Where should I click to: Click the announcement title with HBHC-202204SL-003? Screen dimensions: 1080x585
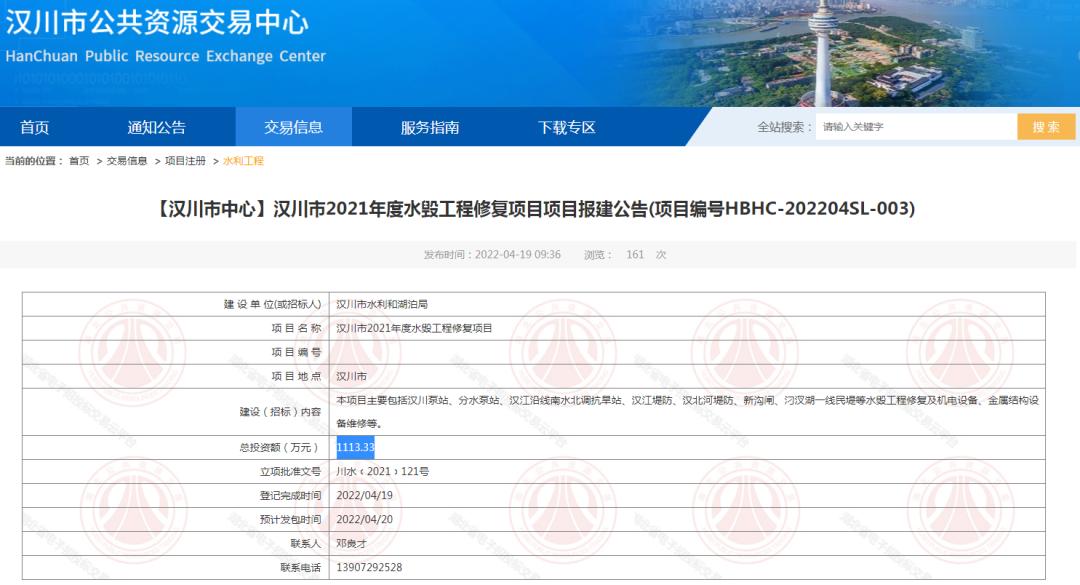click(x=540, y=209)
